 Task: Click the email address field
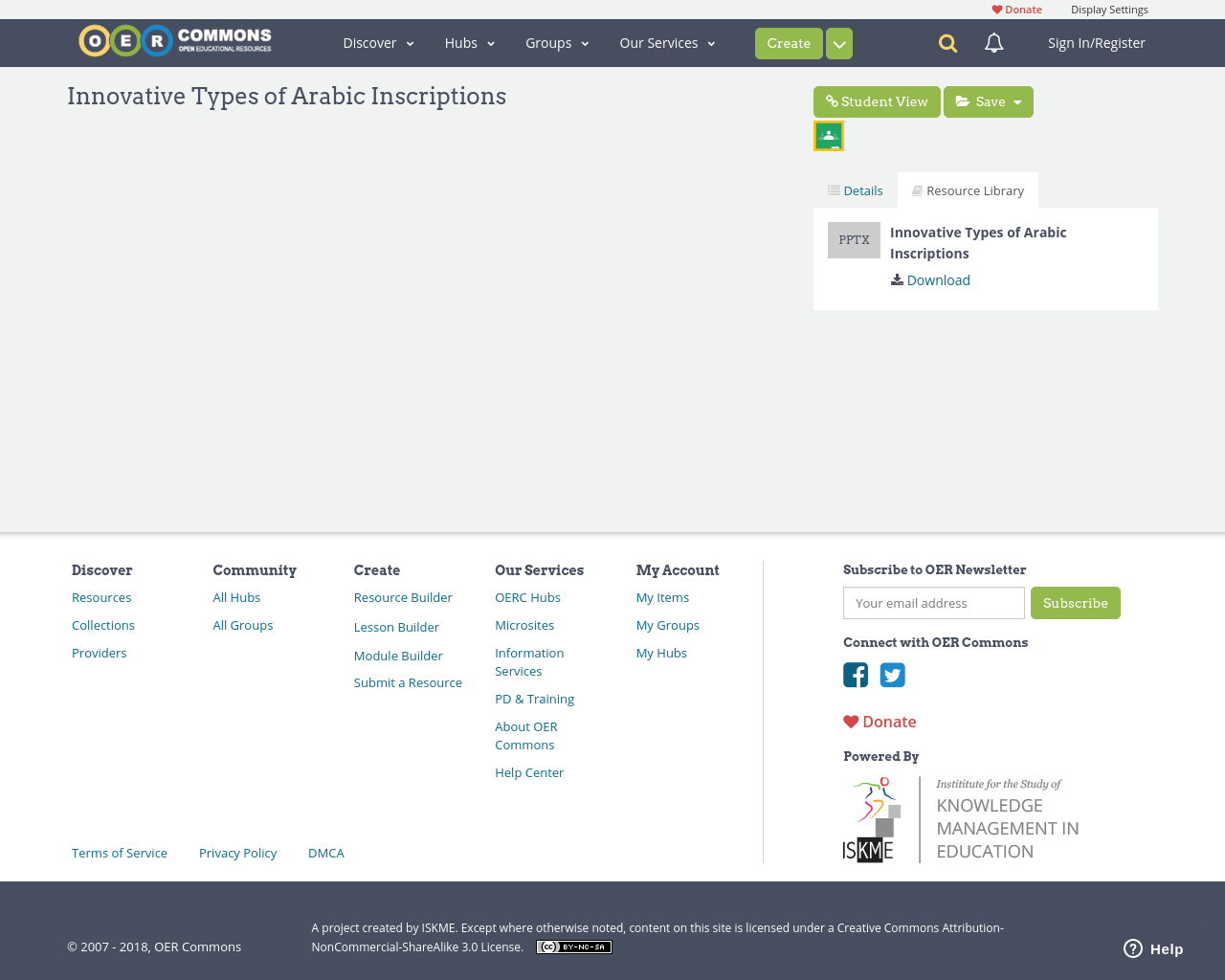pyautogui.click(x=933, y=602)
